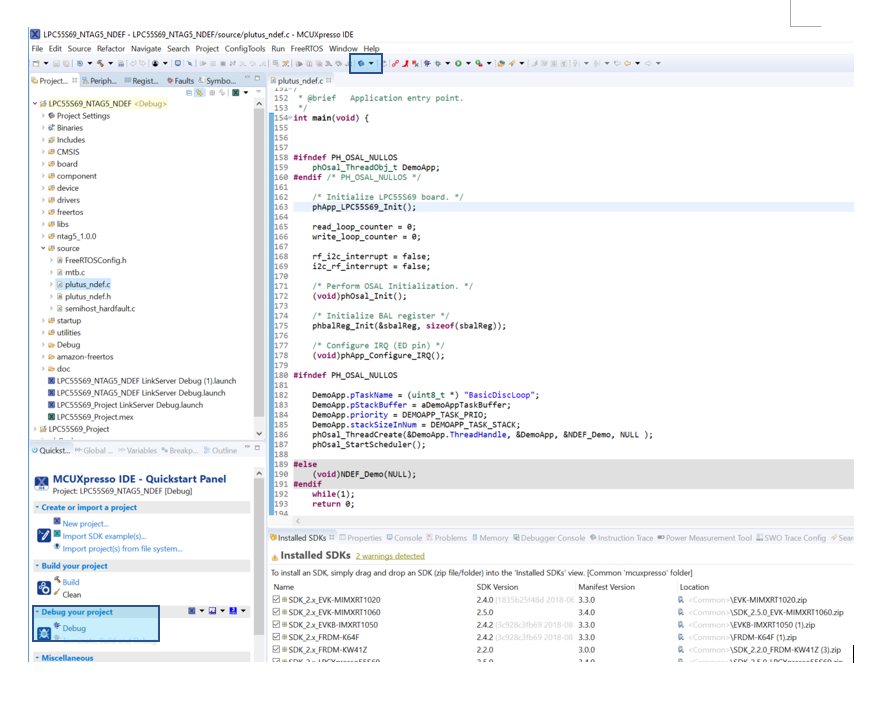This screenshot has width=884, height=708.
Task: Click Import project(s) from file system link
Action: pyautogui.click(x=122, y=548)
